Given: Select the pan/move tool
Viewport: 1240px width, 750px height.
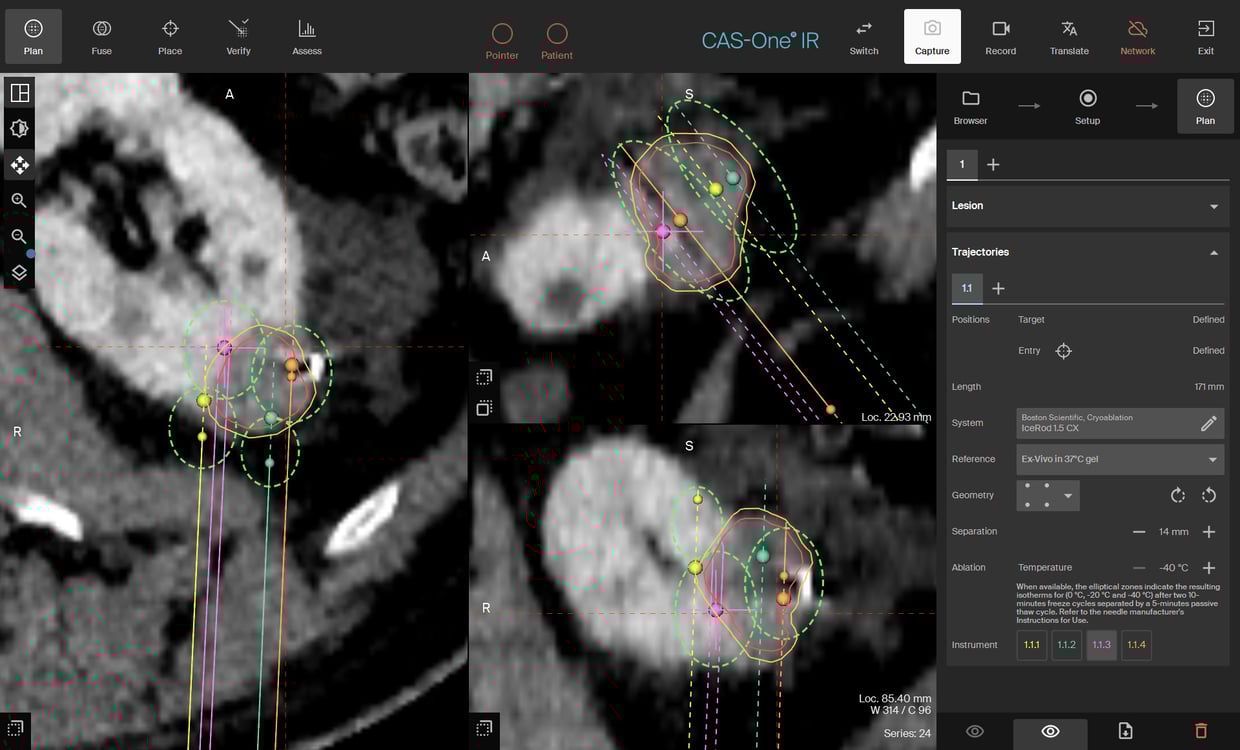Looking at the screenshot, I should [x=19, y=165].
